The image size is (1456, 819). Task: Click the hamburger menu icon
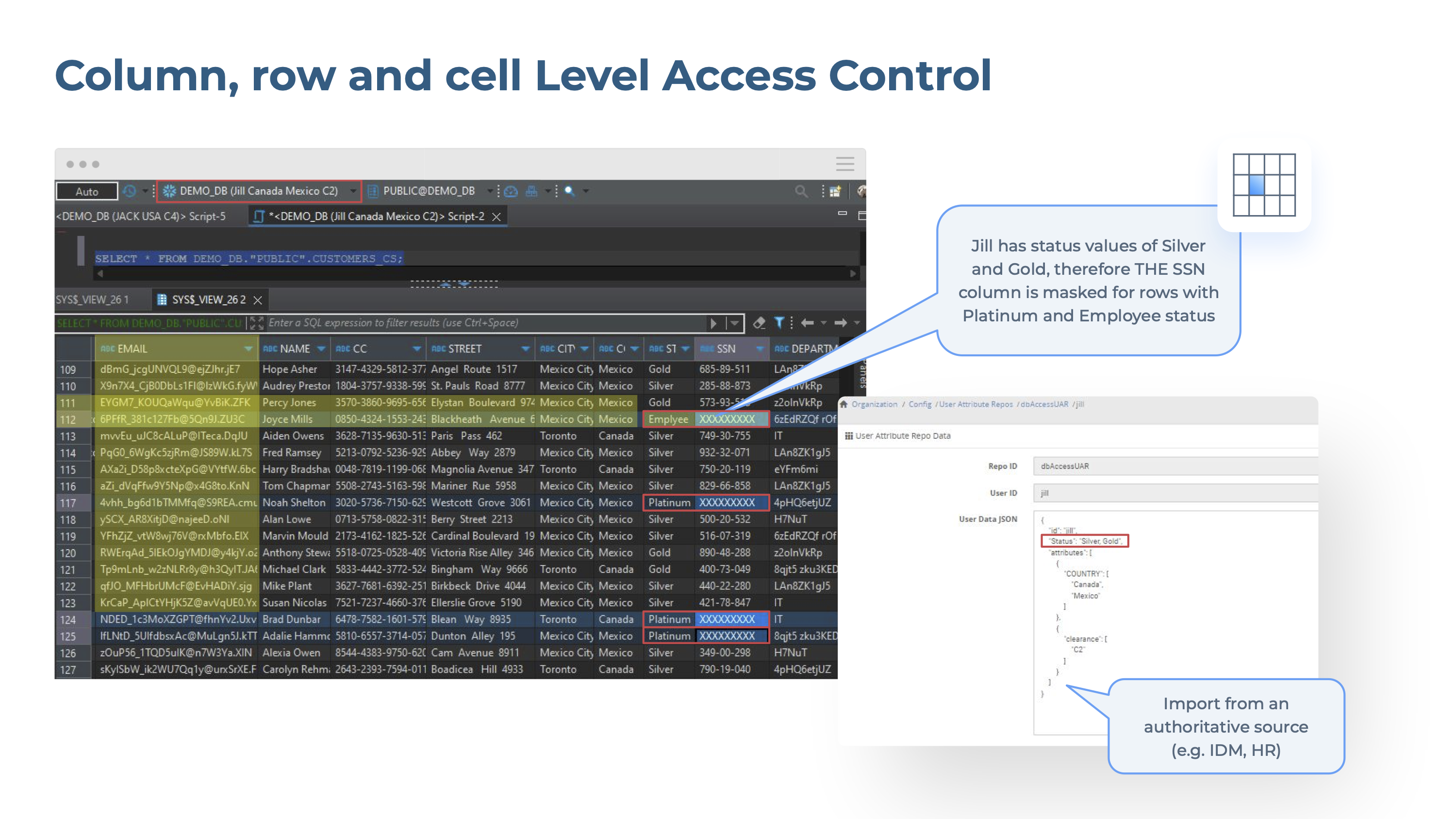pos(844,164)
